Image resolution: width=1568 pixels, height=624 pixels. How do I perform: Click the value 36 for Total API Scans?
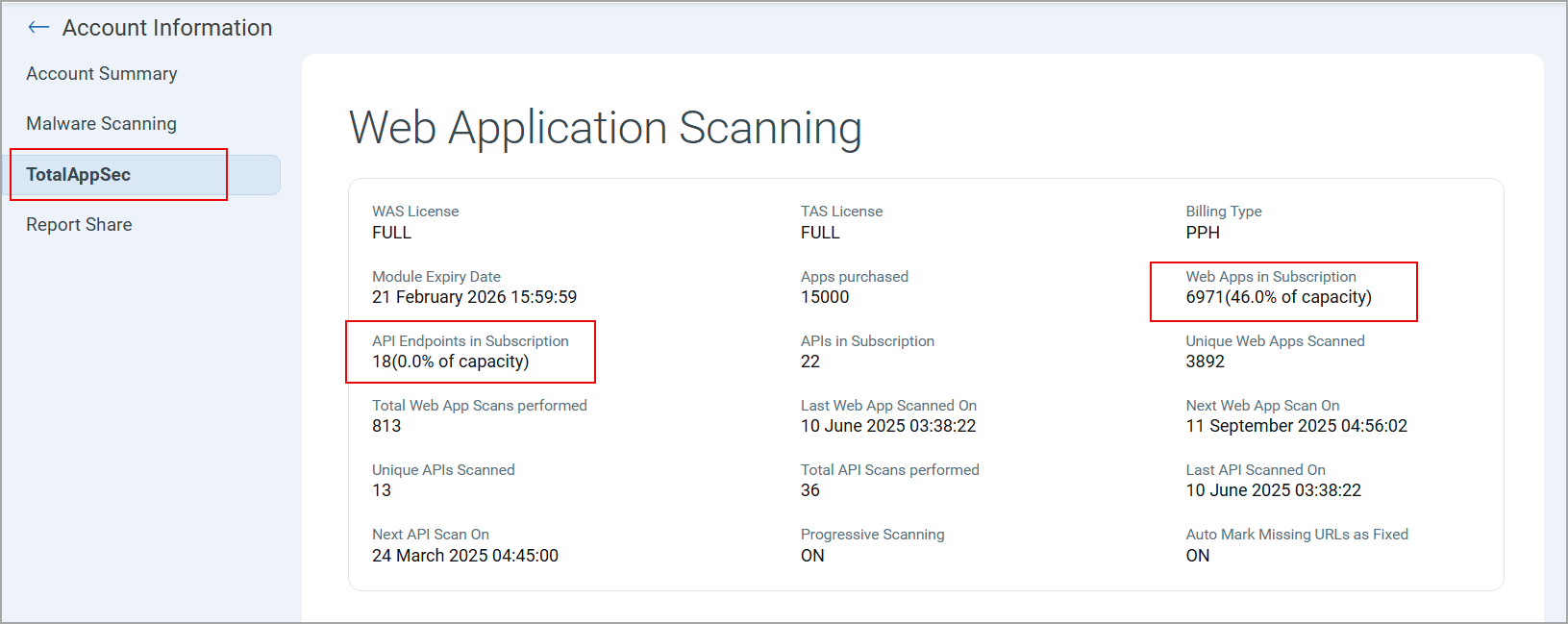click(x=810, y=490)
